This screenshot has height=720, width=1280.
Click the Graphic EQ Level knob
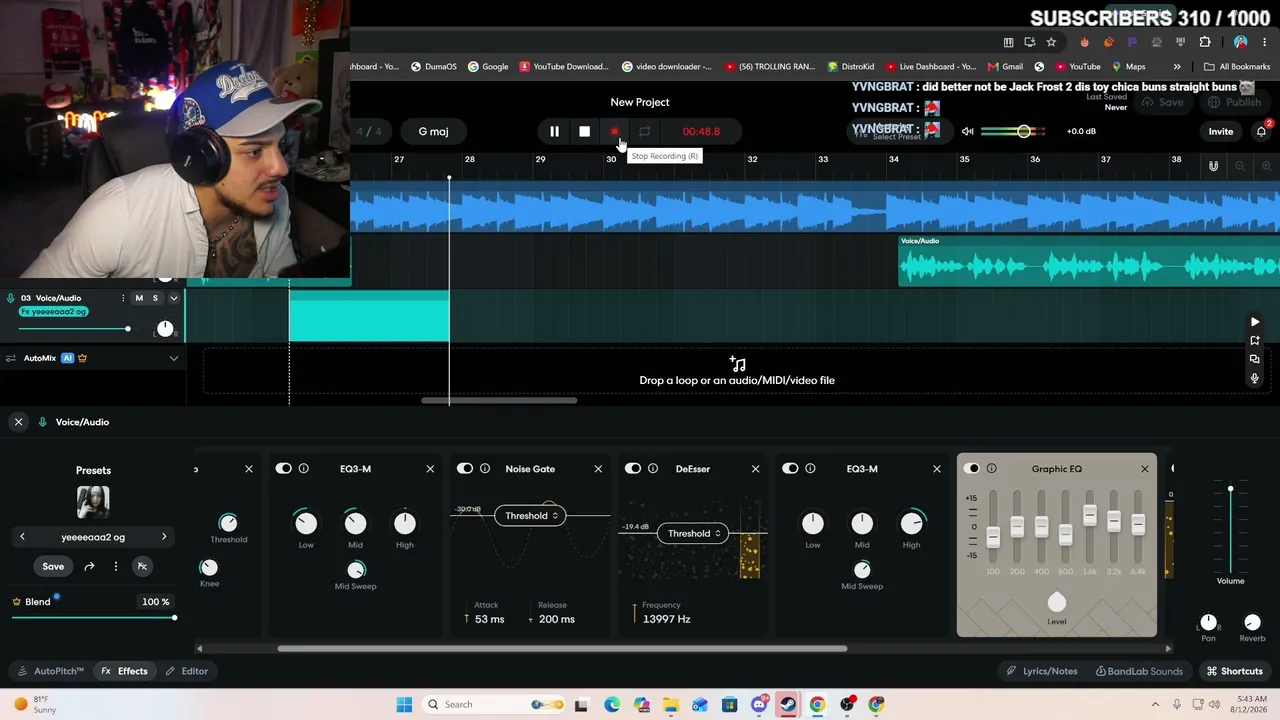[1057, 602]
